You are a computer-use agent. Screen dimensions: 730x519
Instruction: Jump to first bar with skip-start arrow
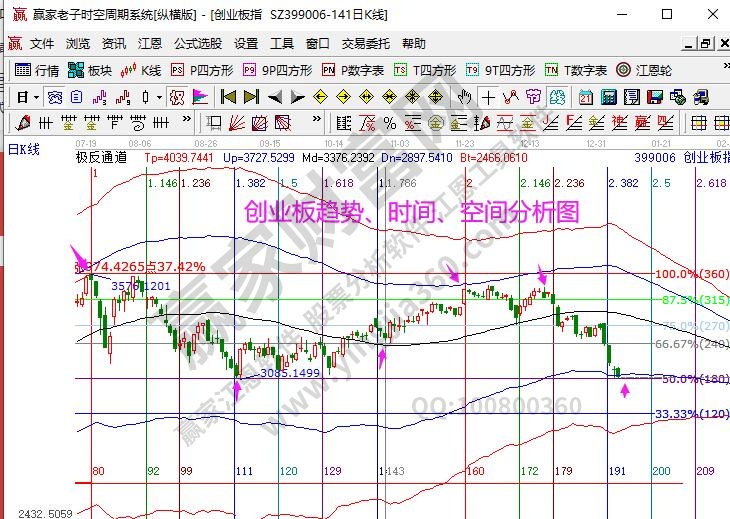click(227, 97)
